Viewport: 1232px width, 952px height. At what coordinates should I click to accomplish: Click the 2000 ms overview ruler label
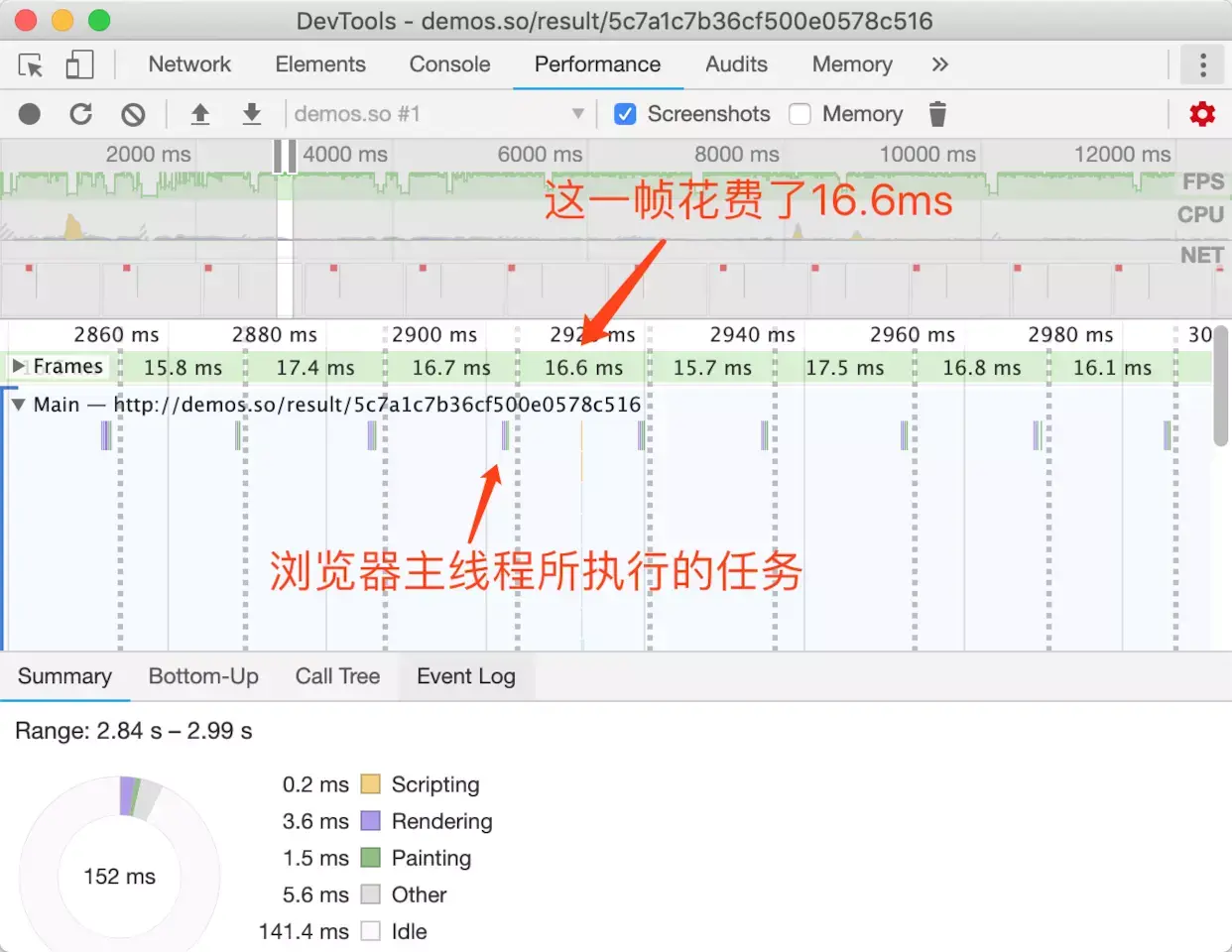coord(148,155)
